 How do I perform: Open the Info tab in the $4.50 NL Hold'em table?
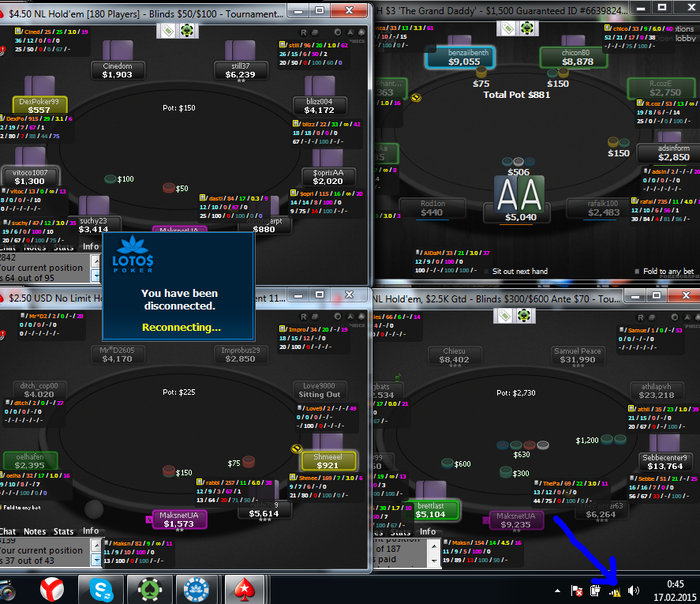tap(91, 246)
